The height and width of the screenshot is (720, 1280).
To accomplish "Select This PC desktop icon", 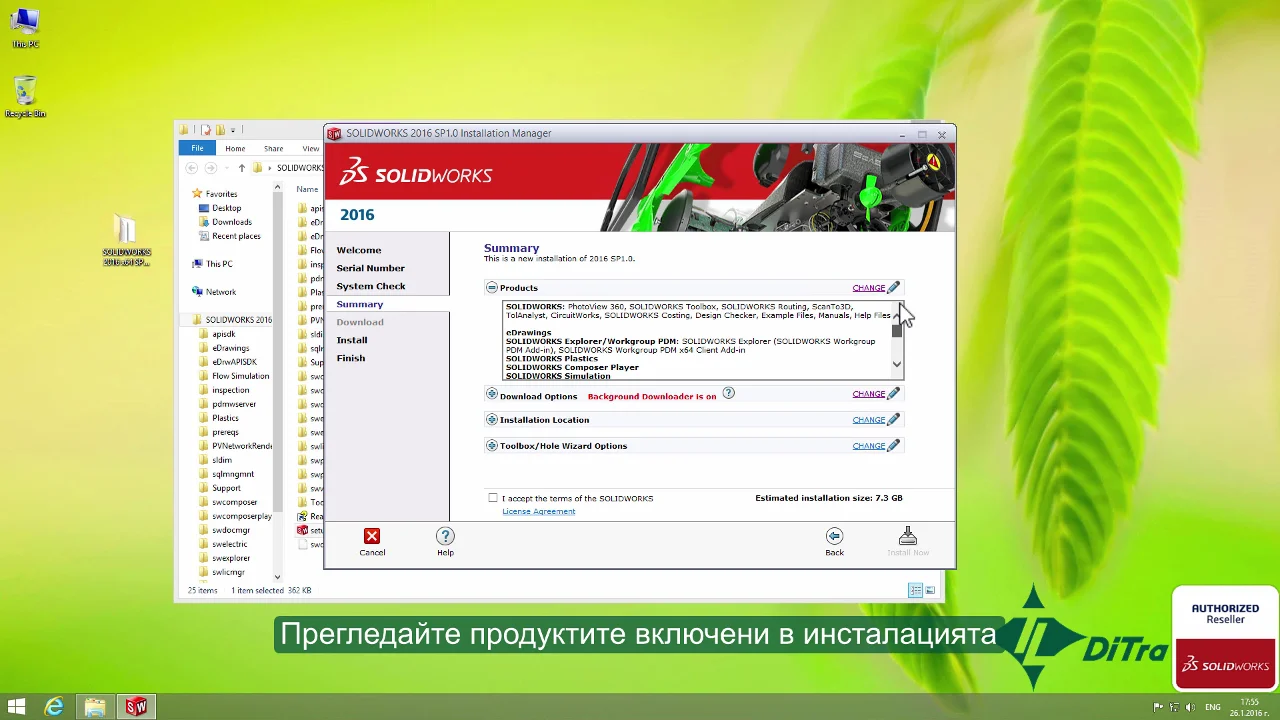I will [25, 27].
